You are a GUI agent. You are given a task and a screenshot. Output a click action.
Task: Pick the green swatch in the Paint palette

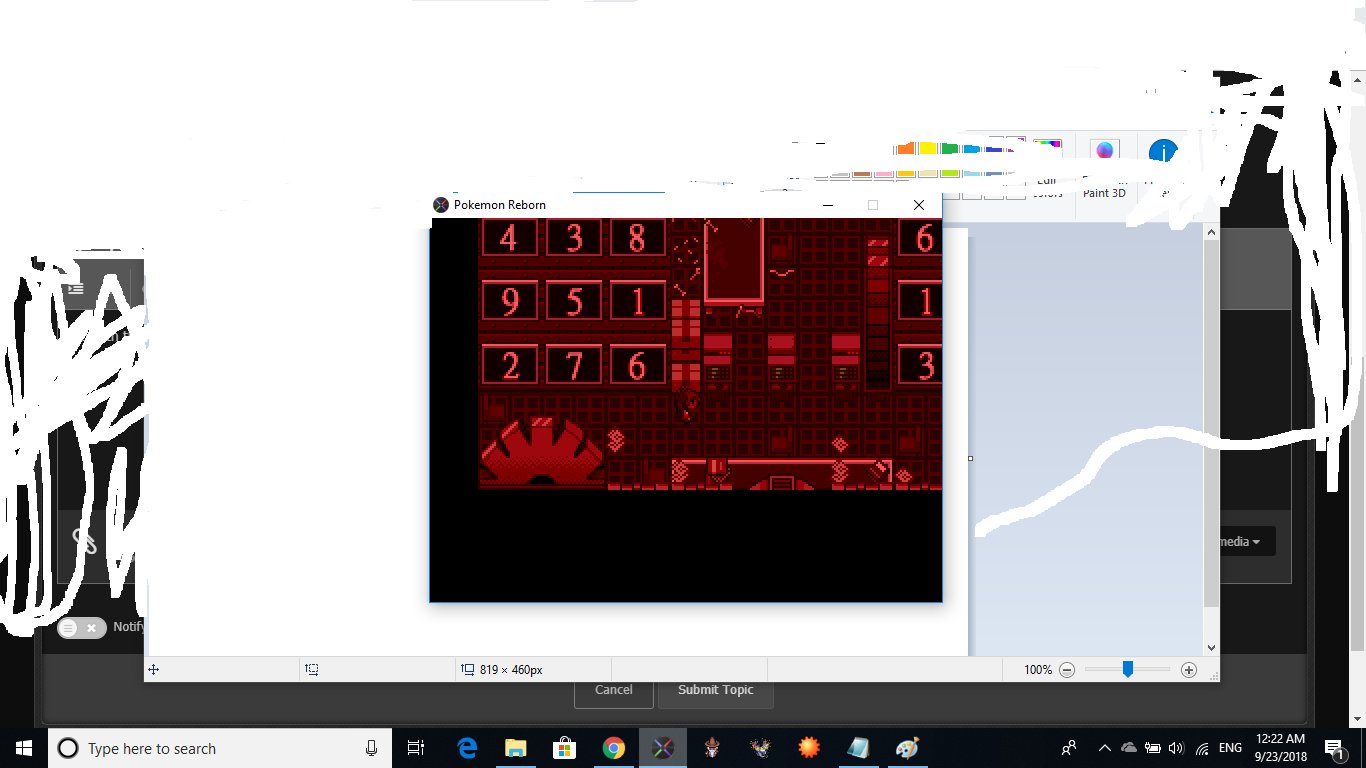948,149
